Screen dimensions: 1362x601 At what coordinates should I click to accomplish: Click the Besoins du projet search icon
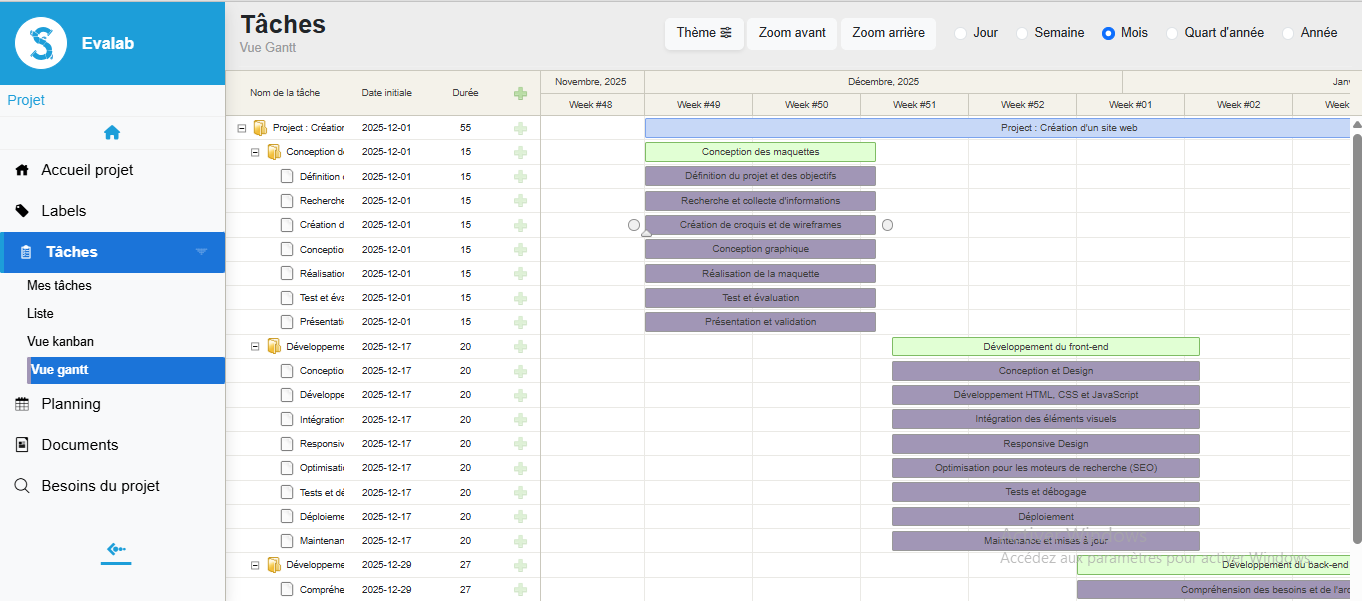(x=22, y=486)
